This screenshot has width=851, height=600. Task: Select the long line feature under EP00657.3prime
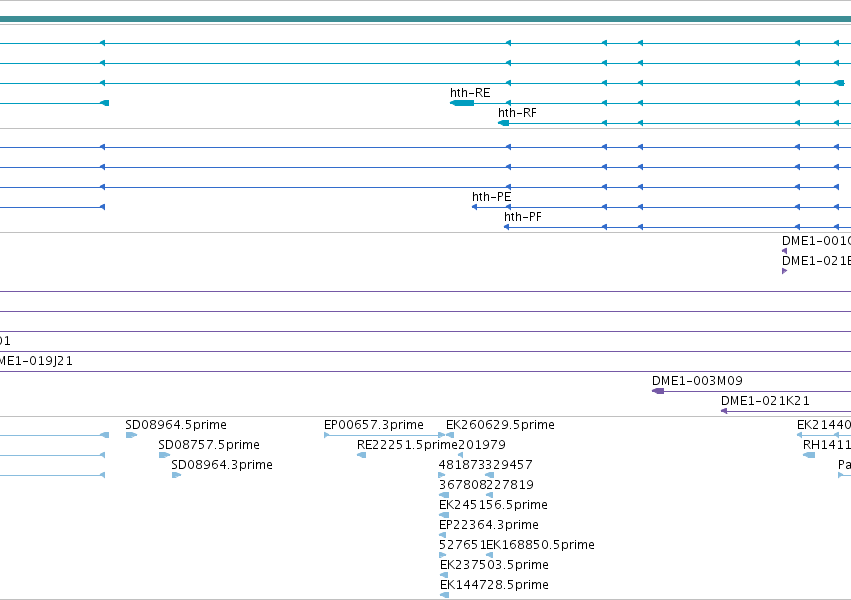(384, 435)
